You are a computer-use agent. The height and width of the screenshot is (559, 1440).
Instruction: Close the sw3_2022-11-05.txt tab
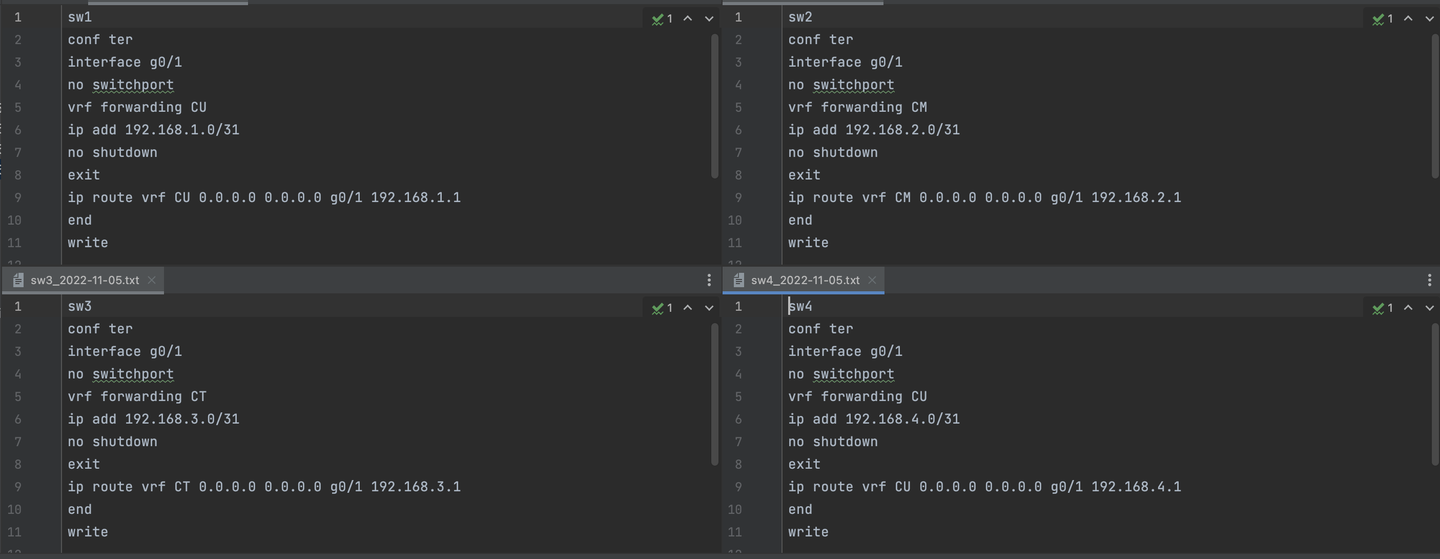pyautogui.click(x=152, y=280)
